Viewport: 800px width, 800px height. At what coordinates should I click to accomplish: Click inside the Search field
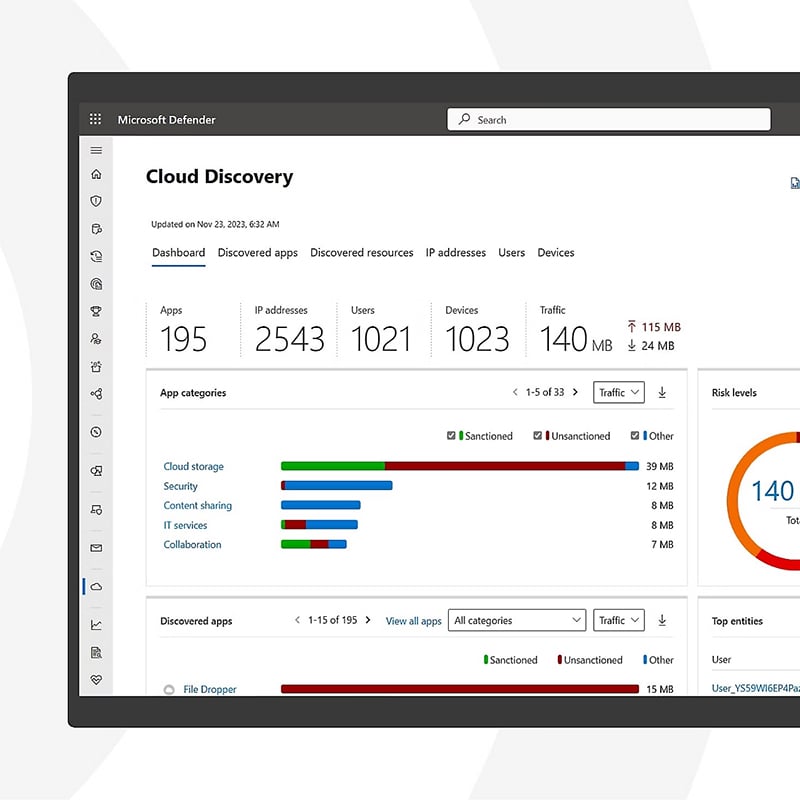coord(608,119)
